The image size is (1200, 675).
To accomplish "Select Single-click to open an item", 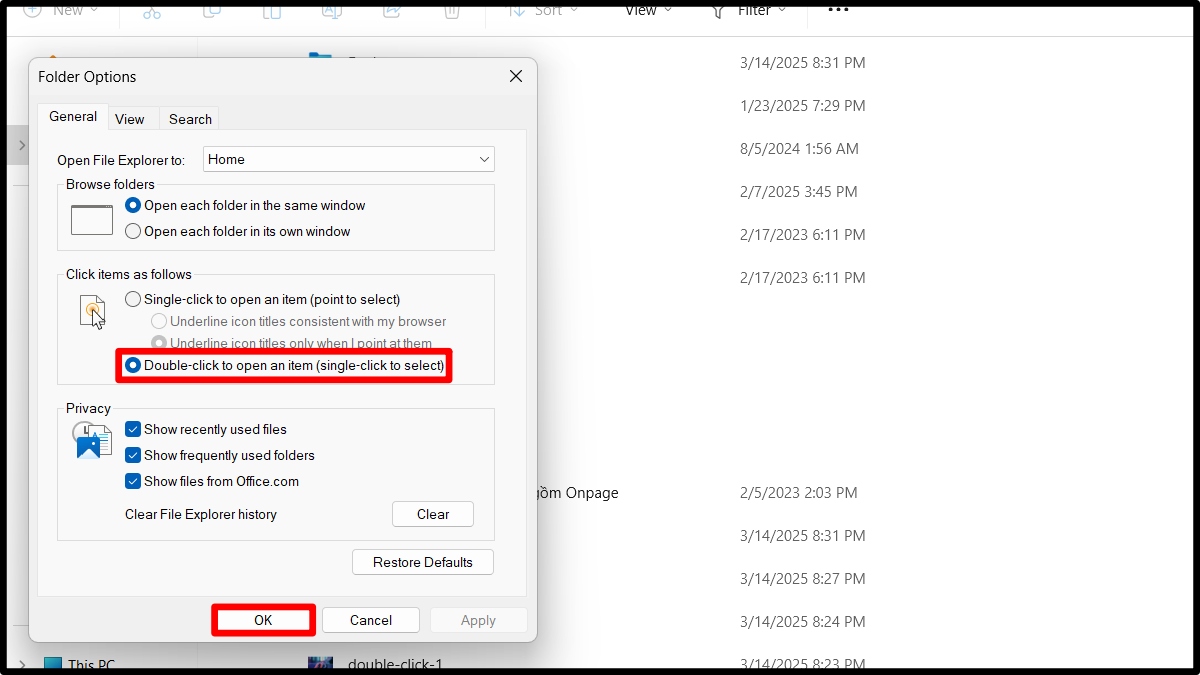I will click(262, 299).
